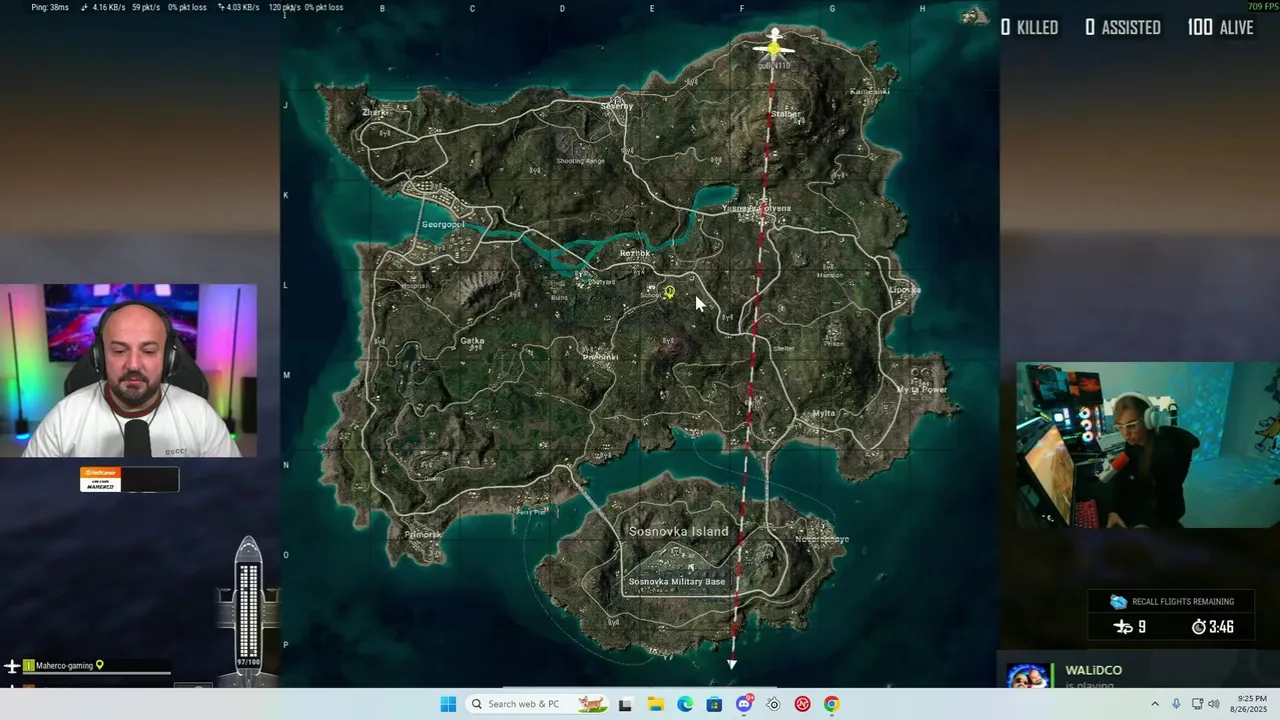This screenshot has width=1280, height=720.
Task: Select Novorepnoye on the map
Action: pyautogui.click(x=821, y=539)
